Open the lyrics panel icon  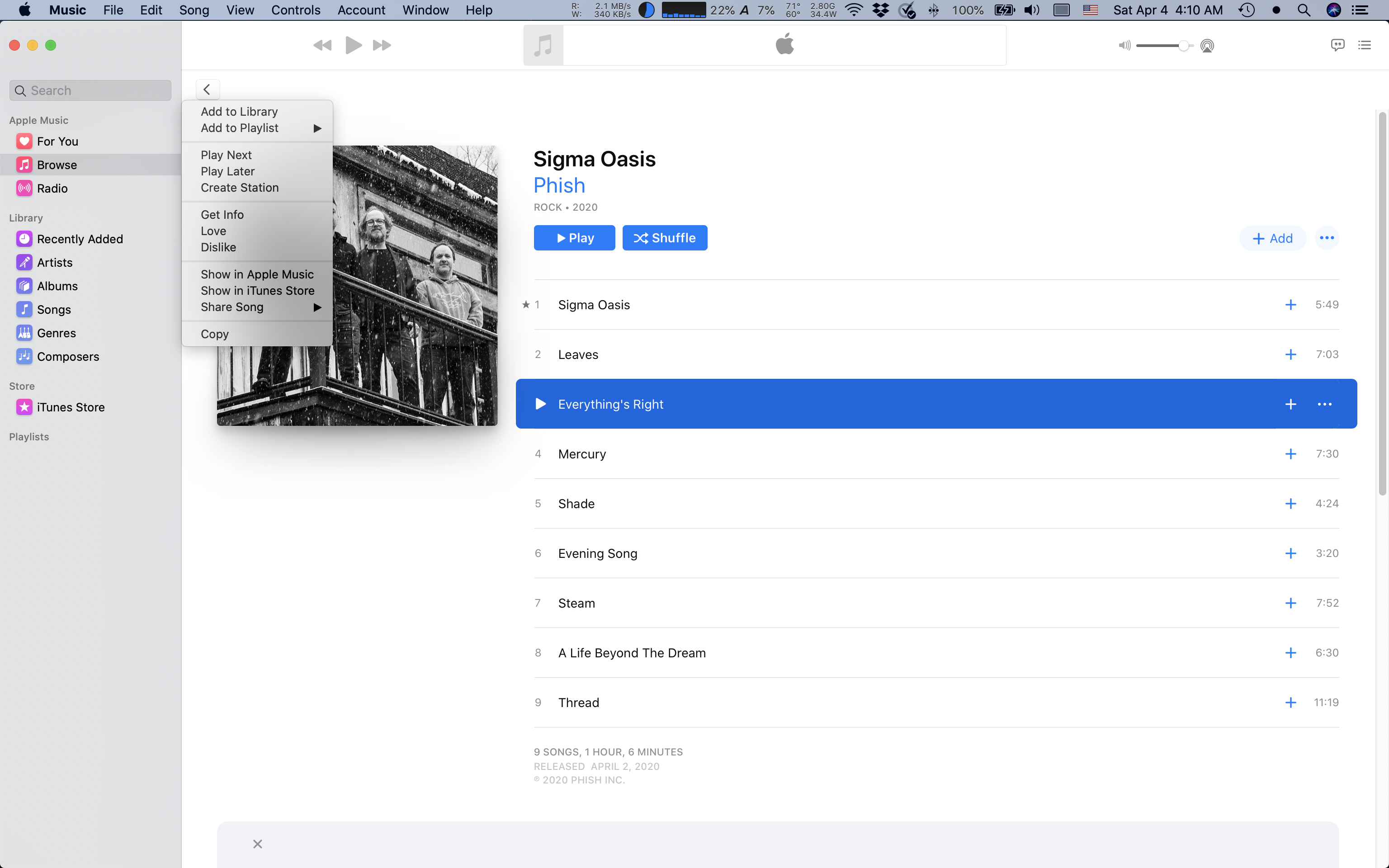(1337, 45)
